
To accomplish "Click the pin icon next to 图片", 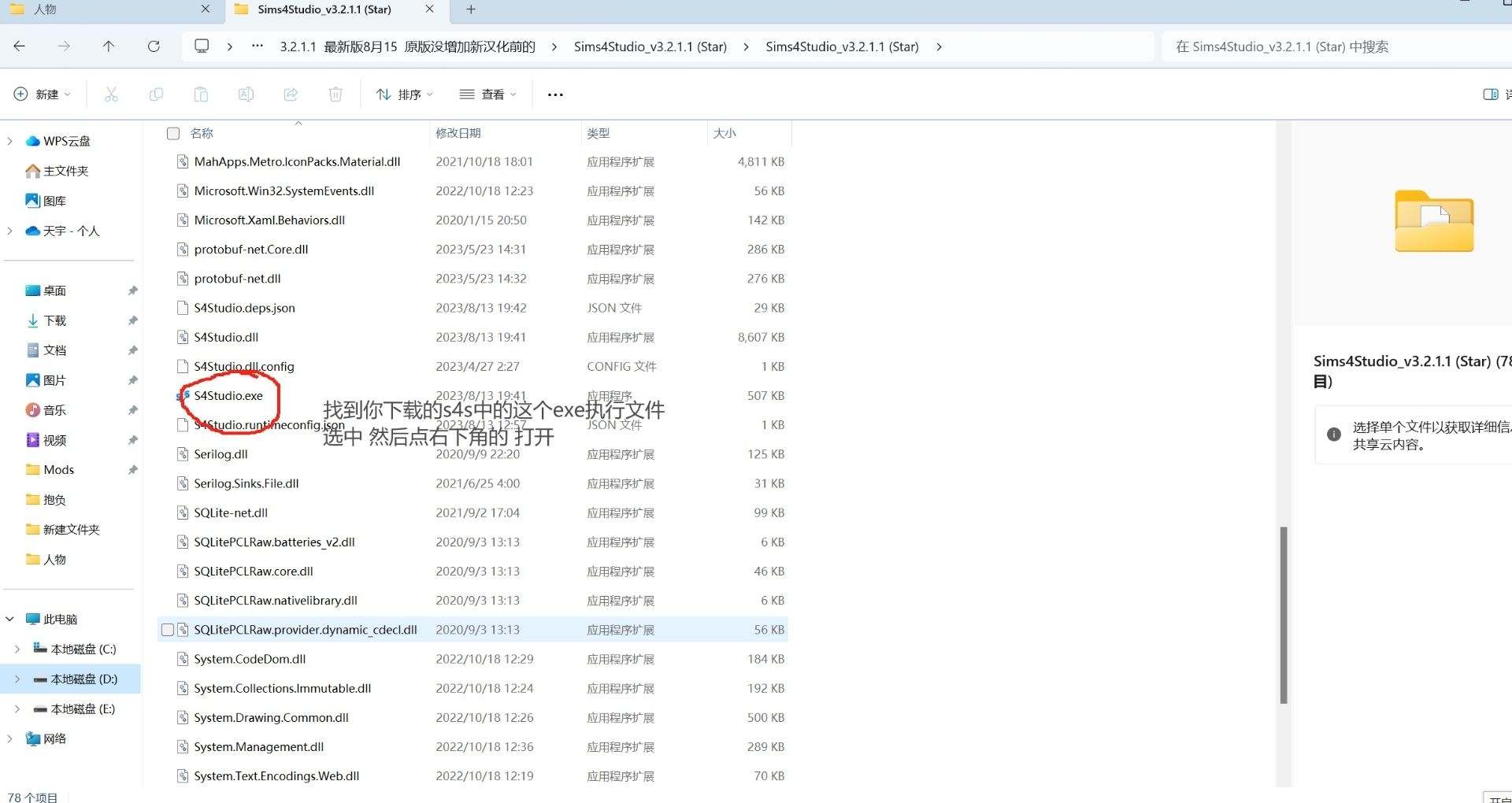I will point(132,380).
